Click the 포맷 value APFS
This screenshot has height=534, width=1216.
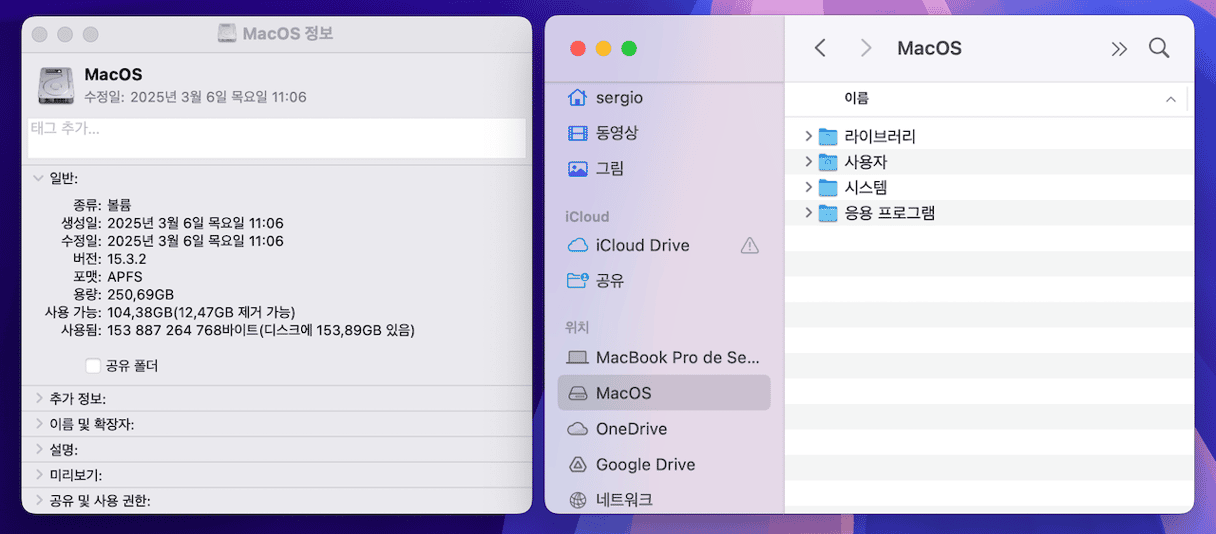[x=125, y=276]
